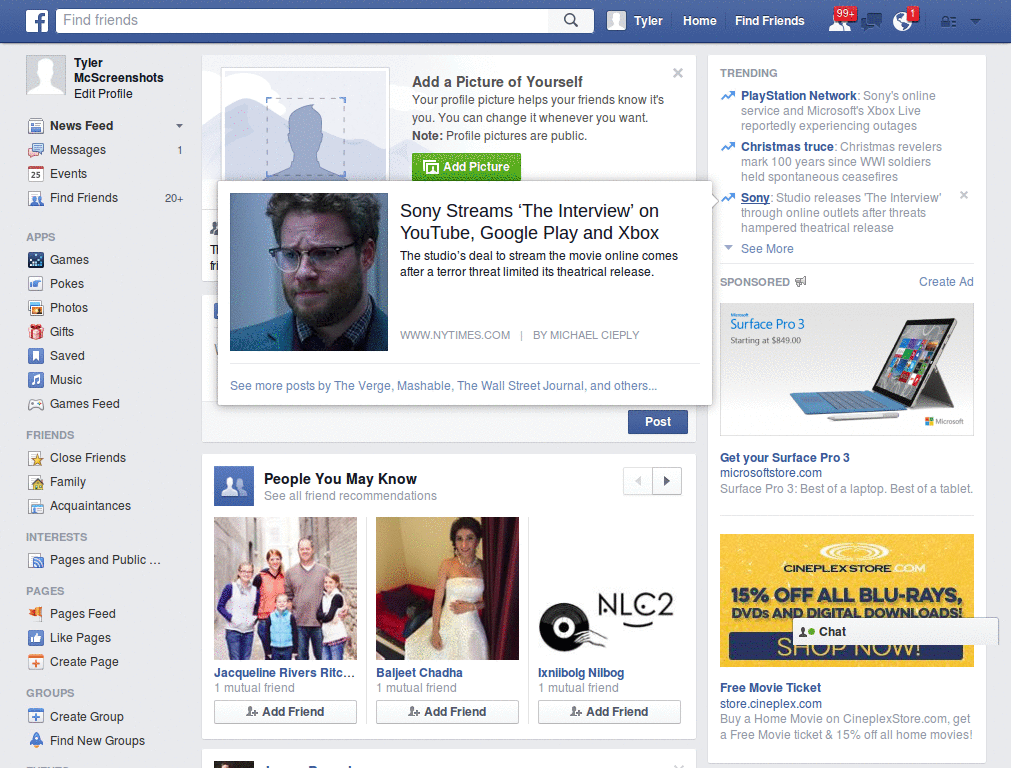Click the search magnifier icon
Screen dimensions: 1024x768
(571, 20)
